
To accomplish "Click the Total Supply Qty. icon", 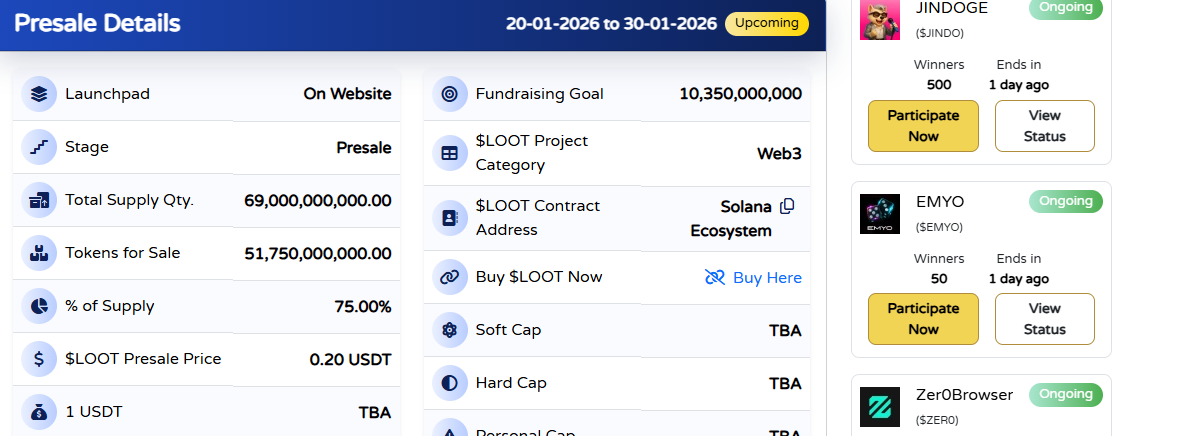I will click(39, 200).
